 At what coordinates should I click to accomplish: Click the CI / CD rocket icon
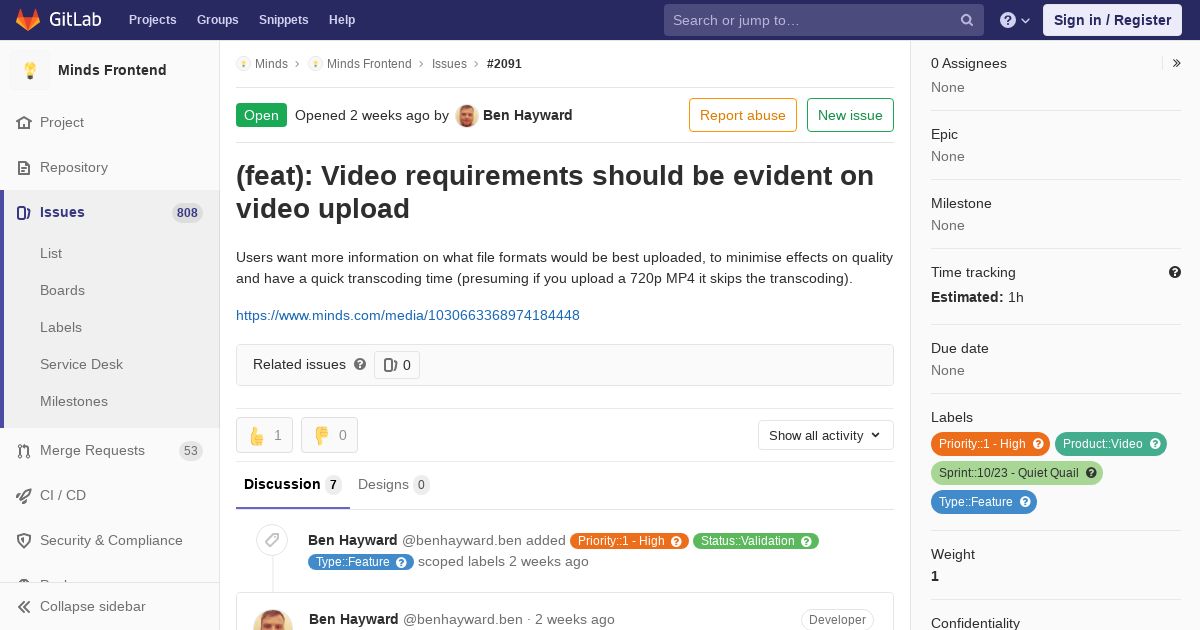(x=24, y=495)
